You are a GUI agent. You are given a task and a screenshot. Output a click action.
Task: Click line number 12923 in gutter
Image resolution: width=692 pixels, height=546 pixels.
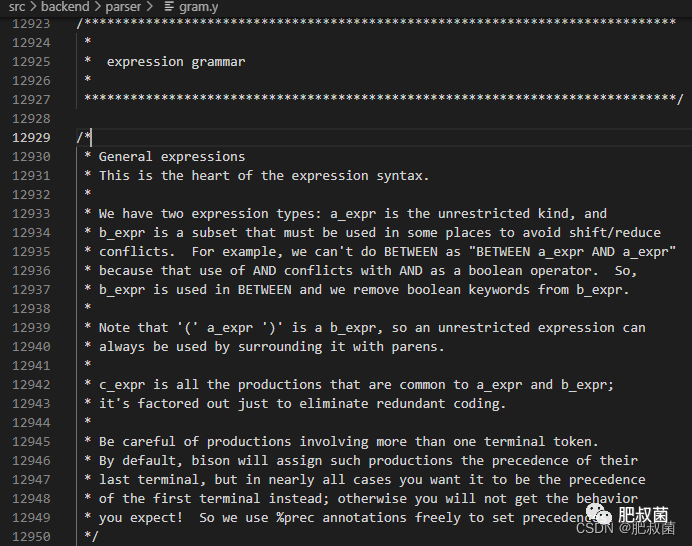tap(31, 24)
